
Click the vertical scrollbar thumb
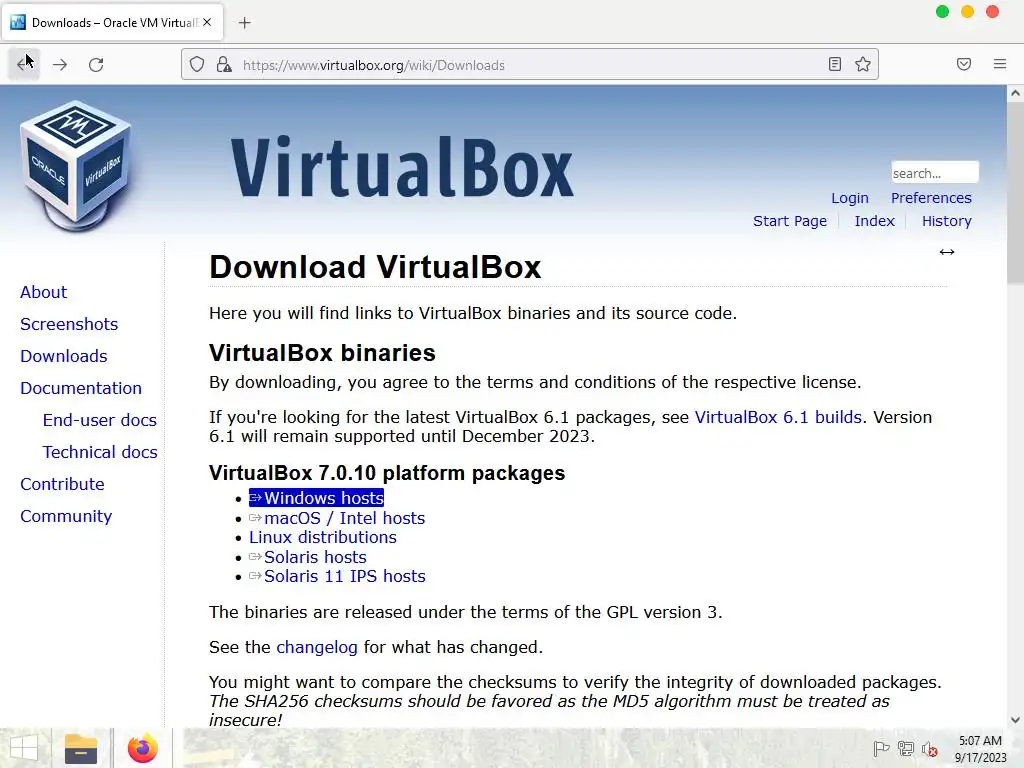1015,193
